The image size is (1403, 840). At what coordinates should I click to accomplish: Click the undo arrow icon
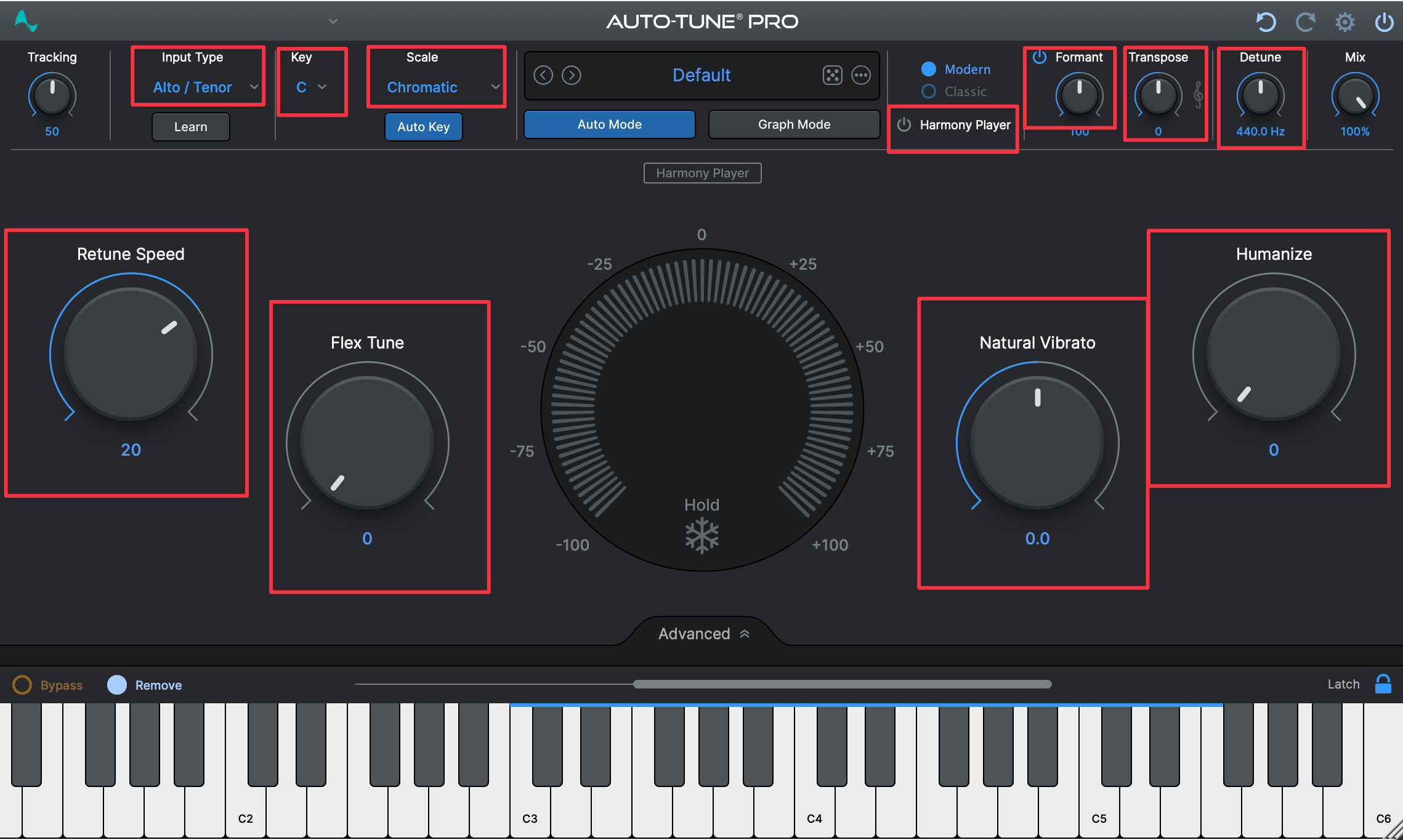coord(1266,22)
